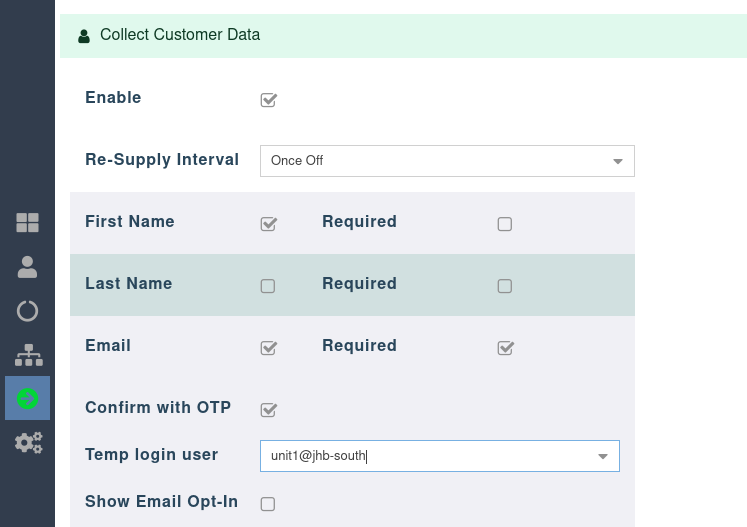Click the person icon beside Collect Customer Data
Screen dimensions: 747x527
pos(84,36)
